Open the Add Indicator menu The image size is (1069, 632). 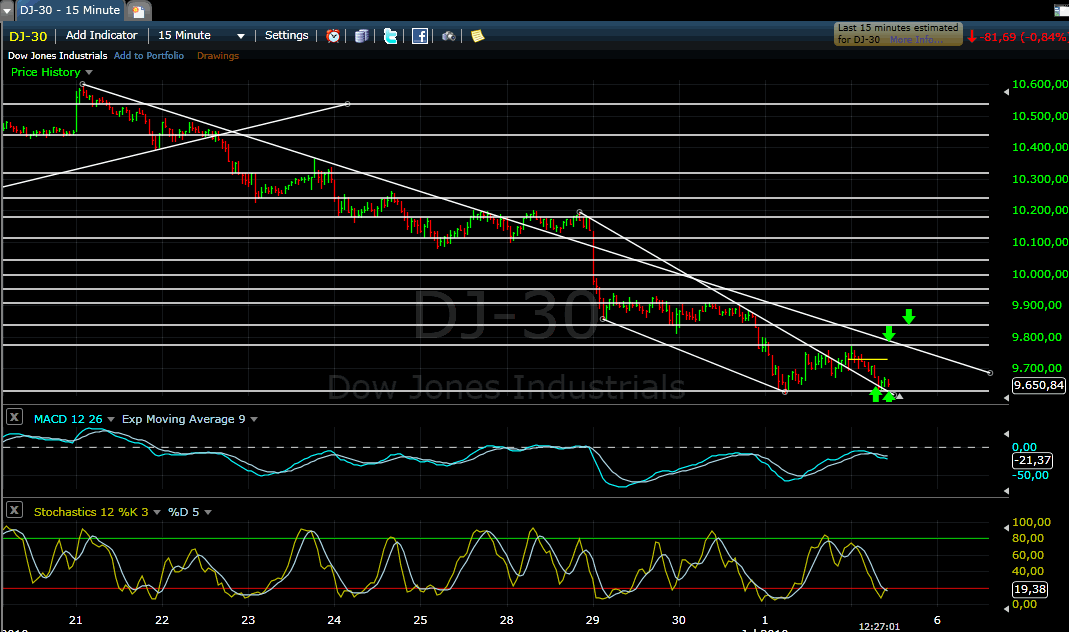point(102,35)
